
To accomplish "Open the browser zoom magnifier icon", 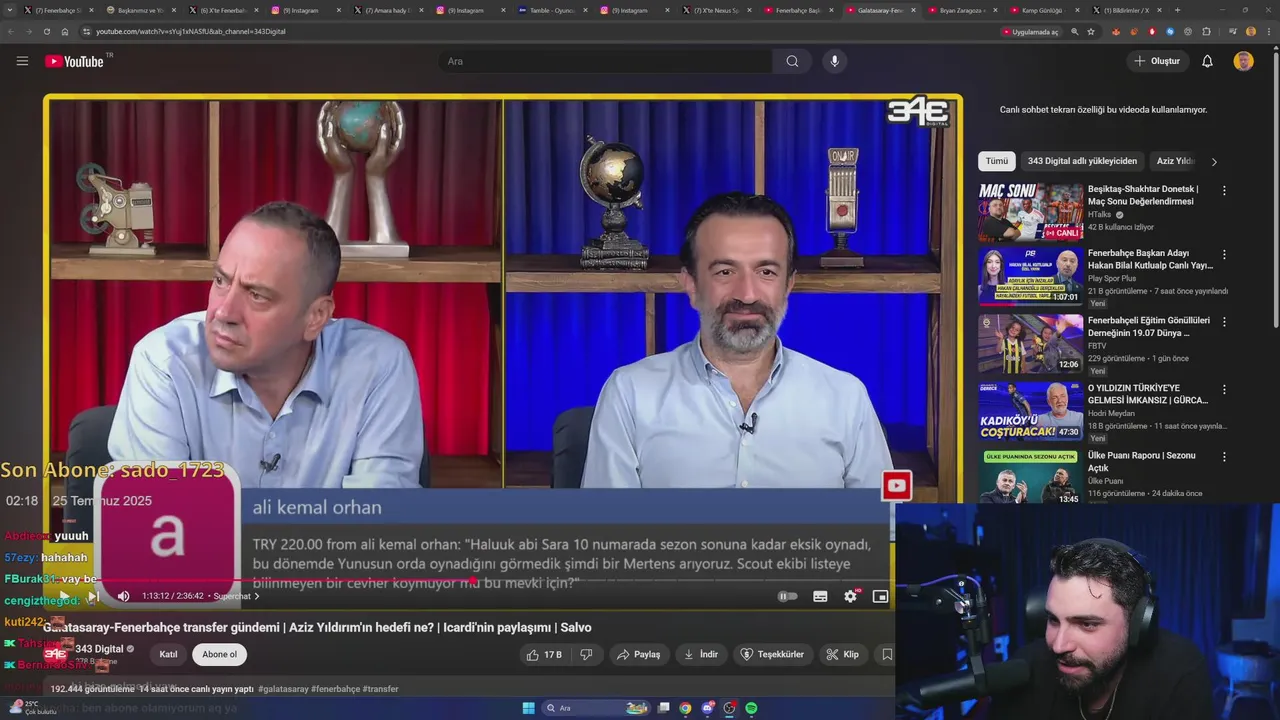I will [x=1075, y=31].
